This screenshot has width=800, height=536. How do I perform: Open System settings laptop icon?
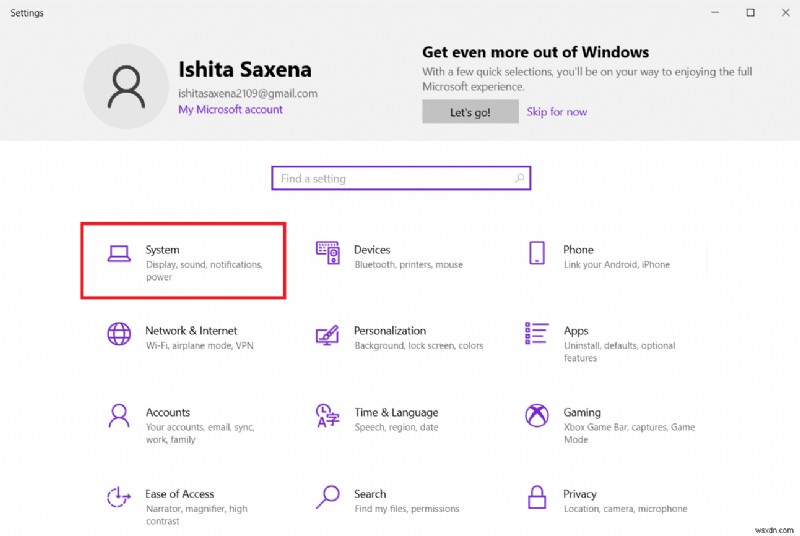pyautogui.click(x=119, y=254)
